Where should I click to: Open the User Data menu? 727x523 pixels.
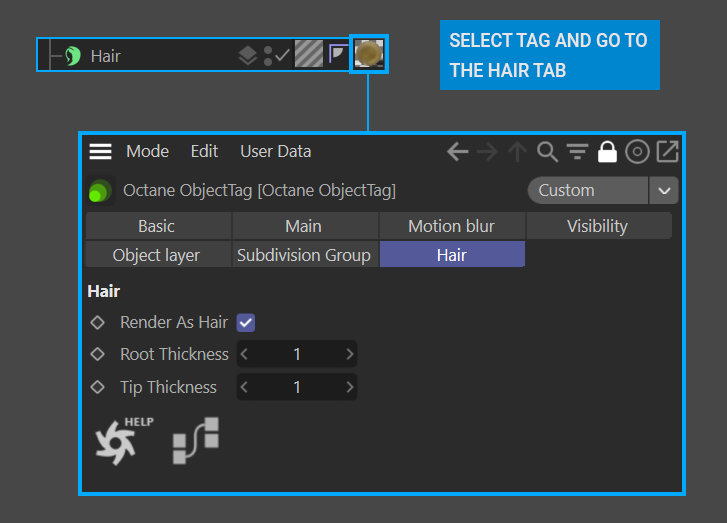coord(275,152)
